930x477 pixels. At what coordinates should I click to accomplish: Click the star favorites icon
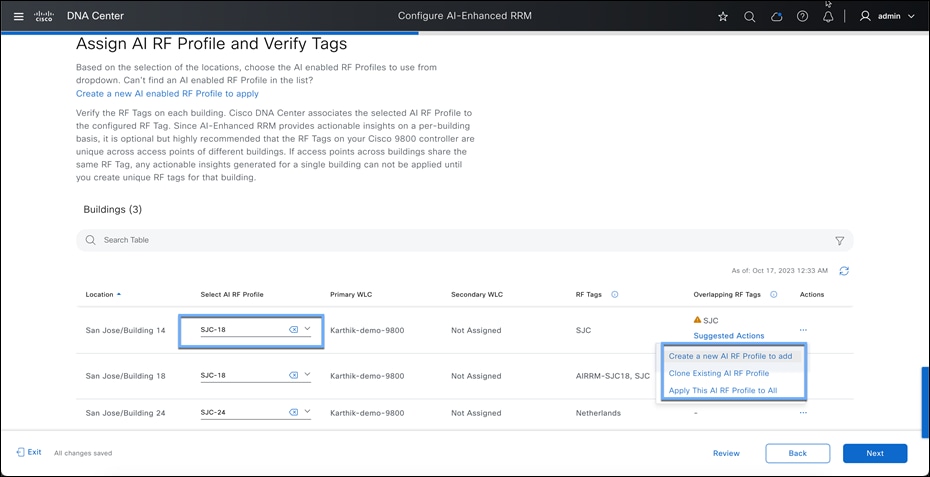[723, 17]
